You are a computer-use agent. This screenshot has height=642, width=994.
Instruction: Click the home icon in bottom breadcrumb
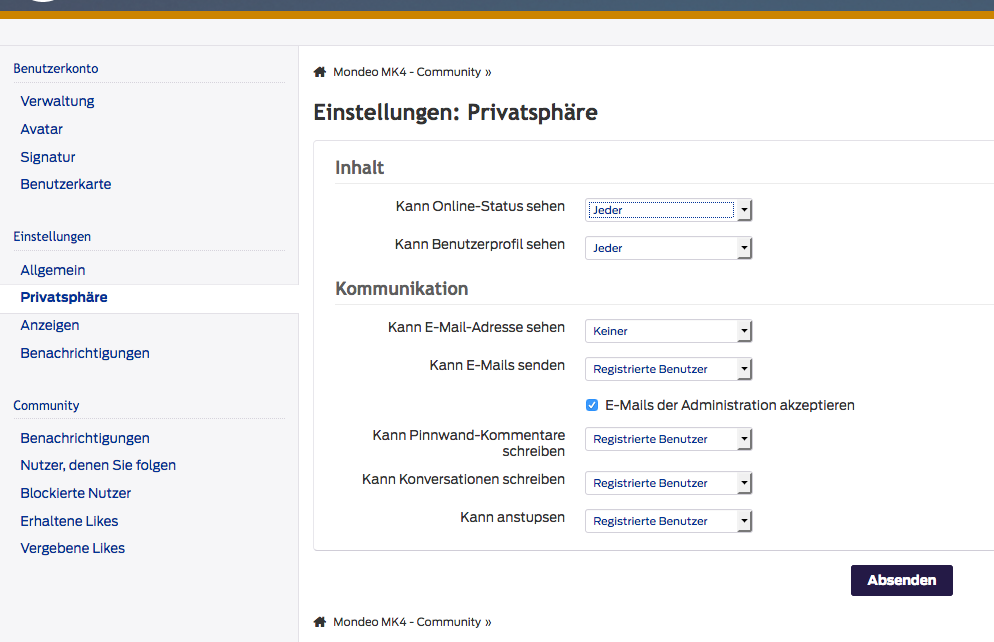[320, 622]
